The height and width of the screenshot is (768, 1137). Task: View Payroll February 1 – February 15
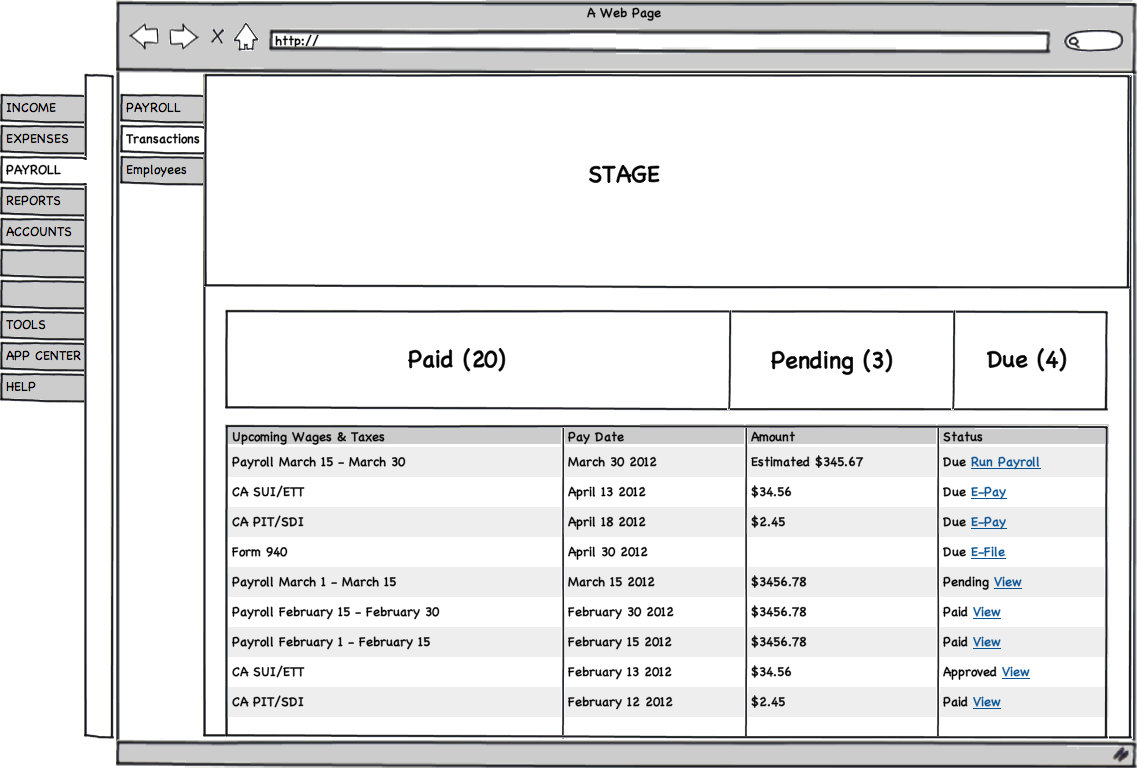click(x=986, y=642)
